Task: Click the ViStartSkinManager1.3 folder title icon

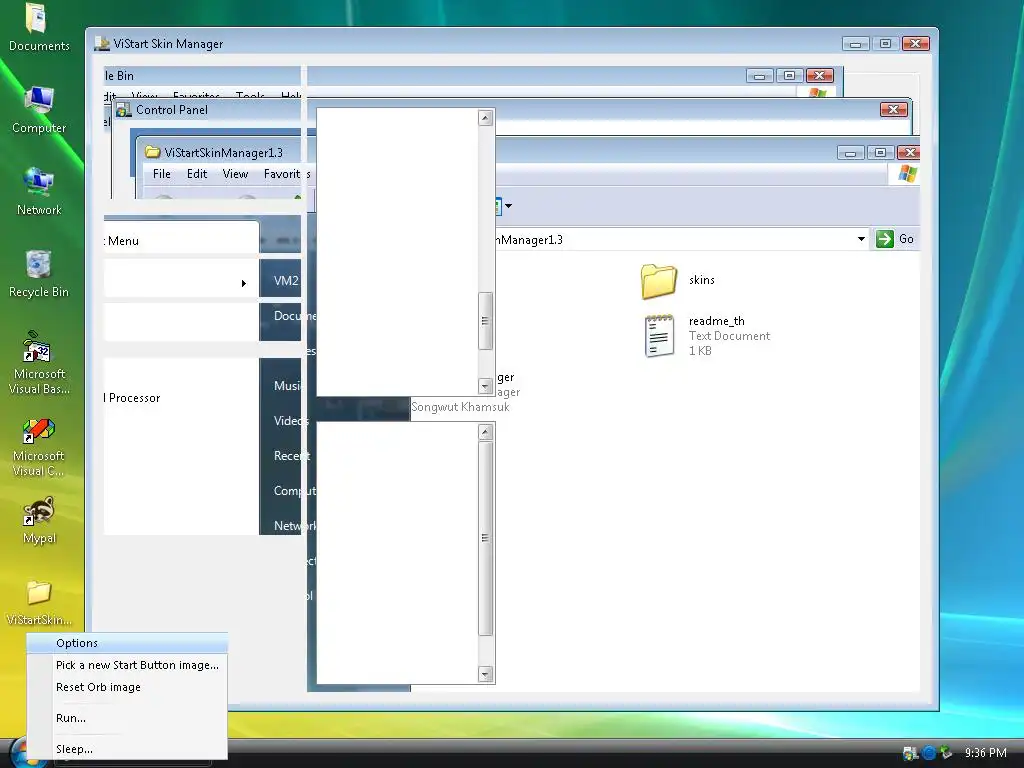Action: click(x=153, y=152)
